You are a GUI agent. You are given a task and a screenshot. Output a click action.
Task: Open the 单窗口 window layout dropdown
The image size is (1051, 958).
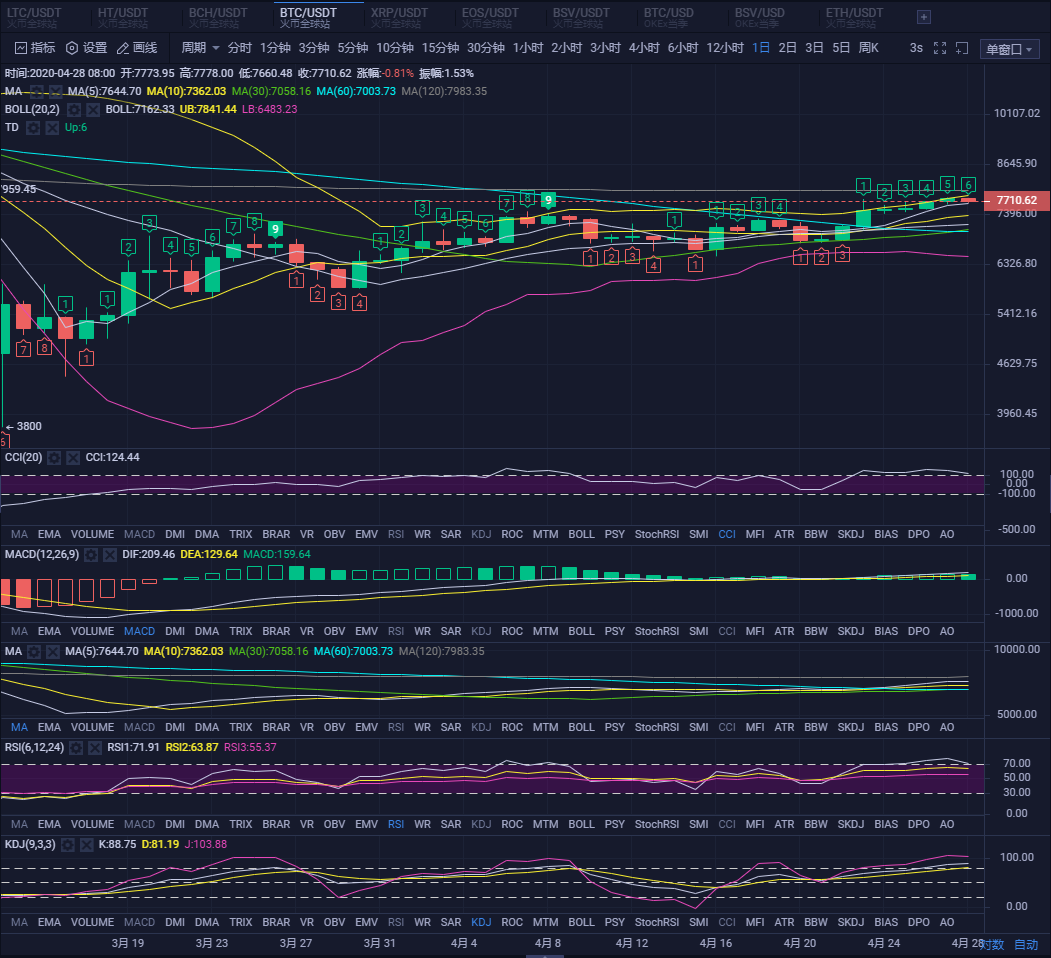1009,47
